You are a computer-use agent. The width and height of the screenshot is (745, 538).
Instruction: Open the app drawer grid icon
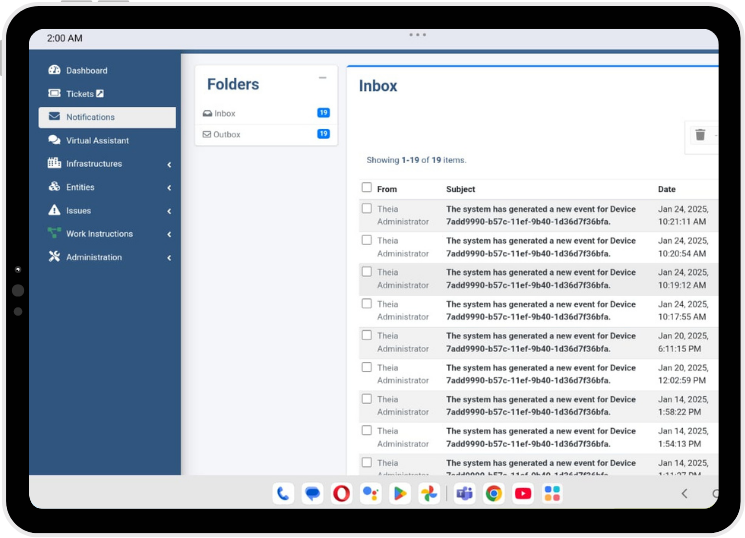552,494
